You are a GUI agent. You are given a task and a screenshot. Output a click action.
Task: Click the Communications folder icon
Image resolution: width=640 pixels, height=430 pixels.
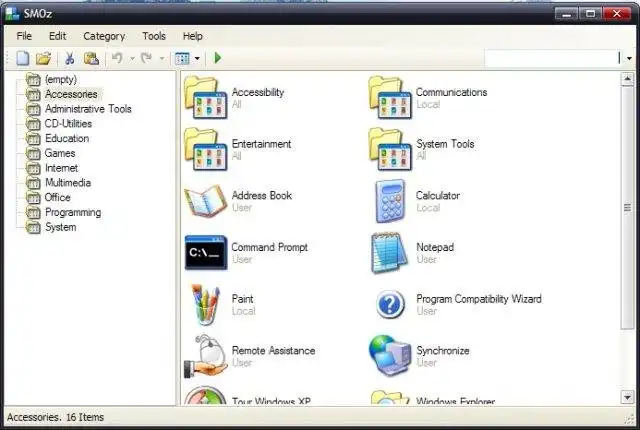point(390,98)
